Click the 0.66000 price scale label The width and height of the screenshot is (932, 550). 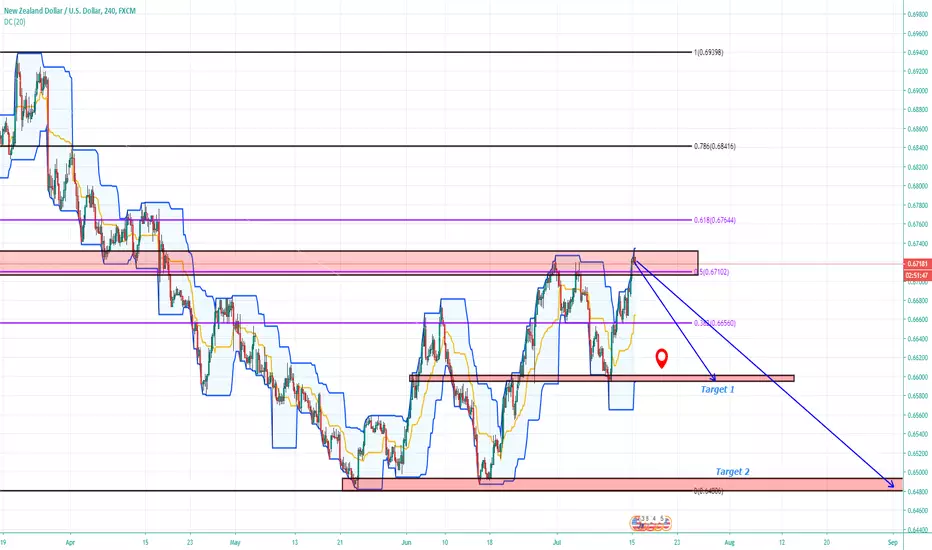[918, 377]
